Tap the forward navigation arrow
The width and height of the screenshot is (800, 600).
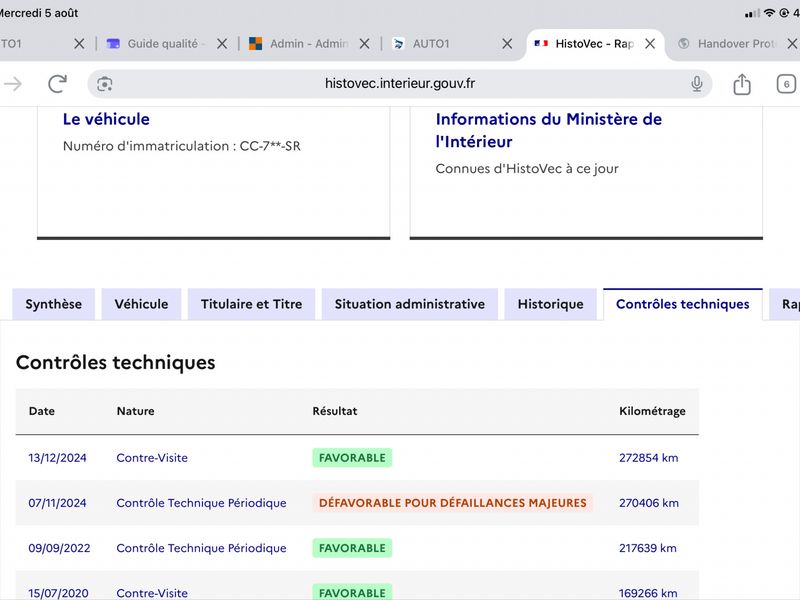pos(13,84)
